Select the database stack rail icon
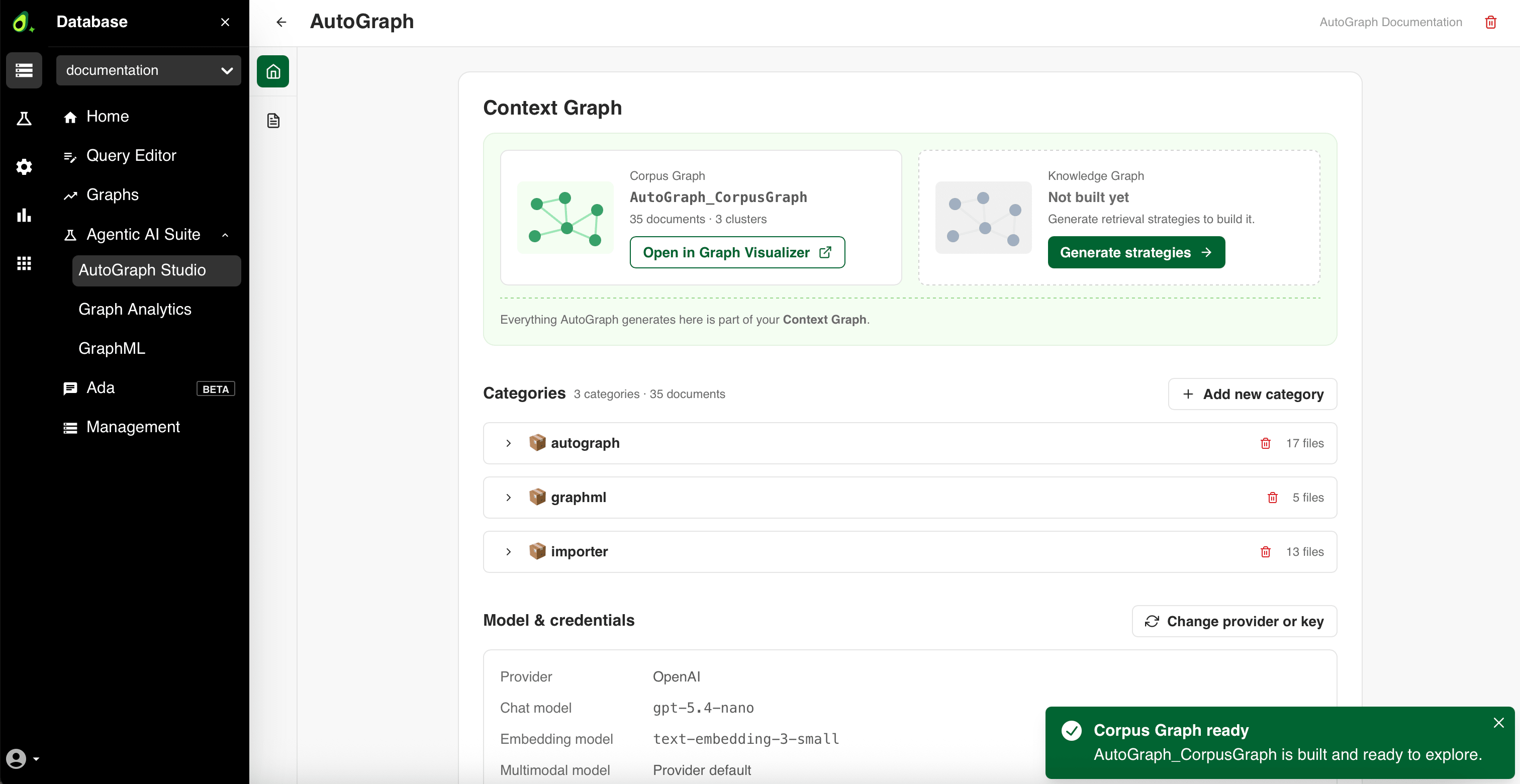1520x784 pixels. point(24,70)
